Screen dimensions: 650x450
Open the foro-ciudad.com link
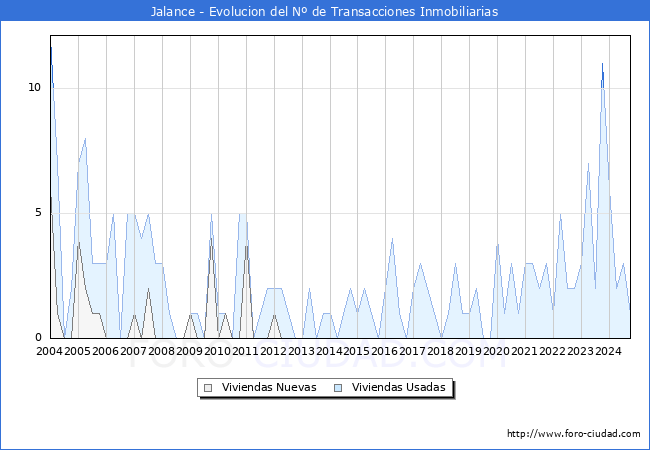coord(573,434)
